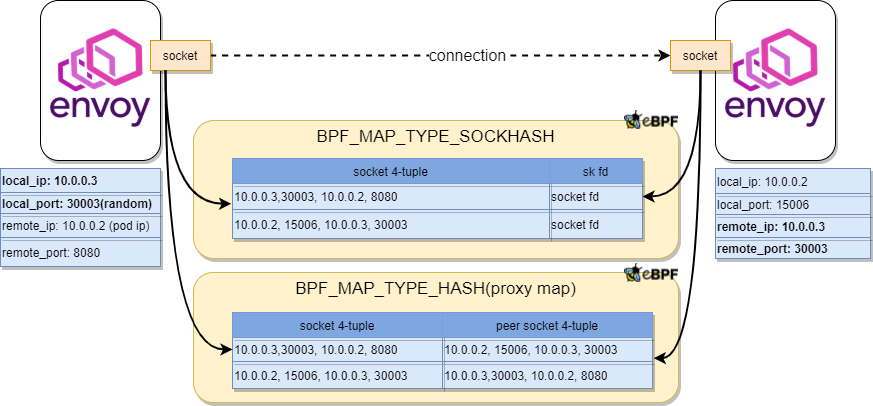The height and width of the screenshot is (406, 873).
Task: Select "local_ip: 10.0.0.3" under left Envoy
Action: (80, 181)
